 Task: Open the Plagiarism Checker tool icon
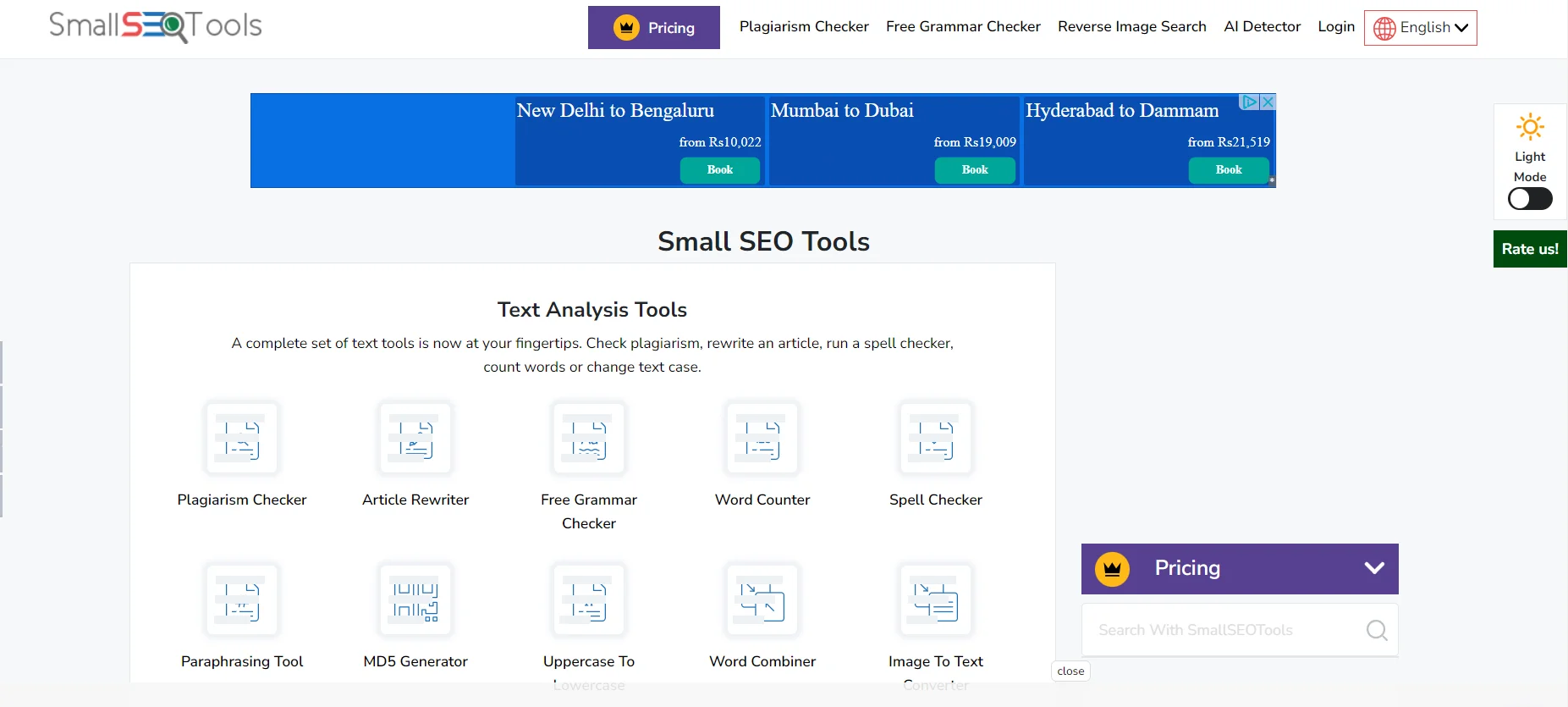pyautogui.click(x=242, y=438)
